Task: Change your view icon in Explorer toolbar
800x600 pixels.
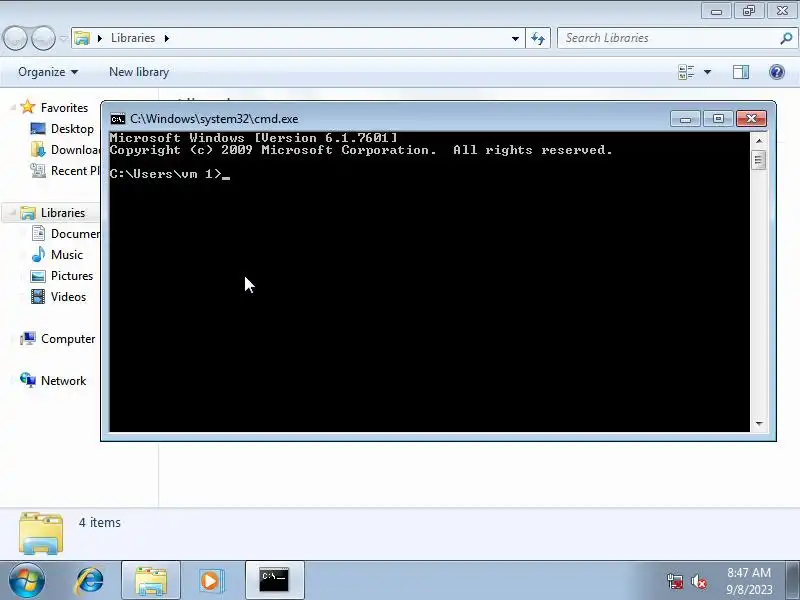Action: point(686,72)
